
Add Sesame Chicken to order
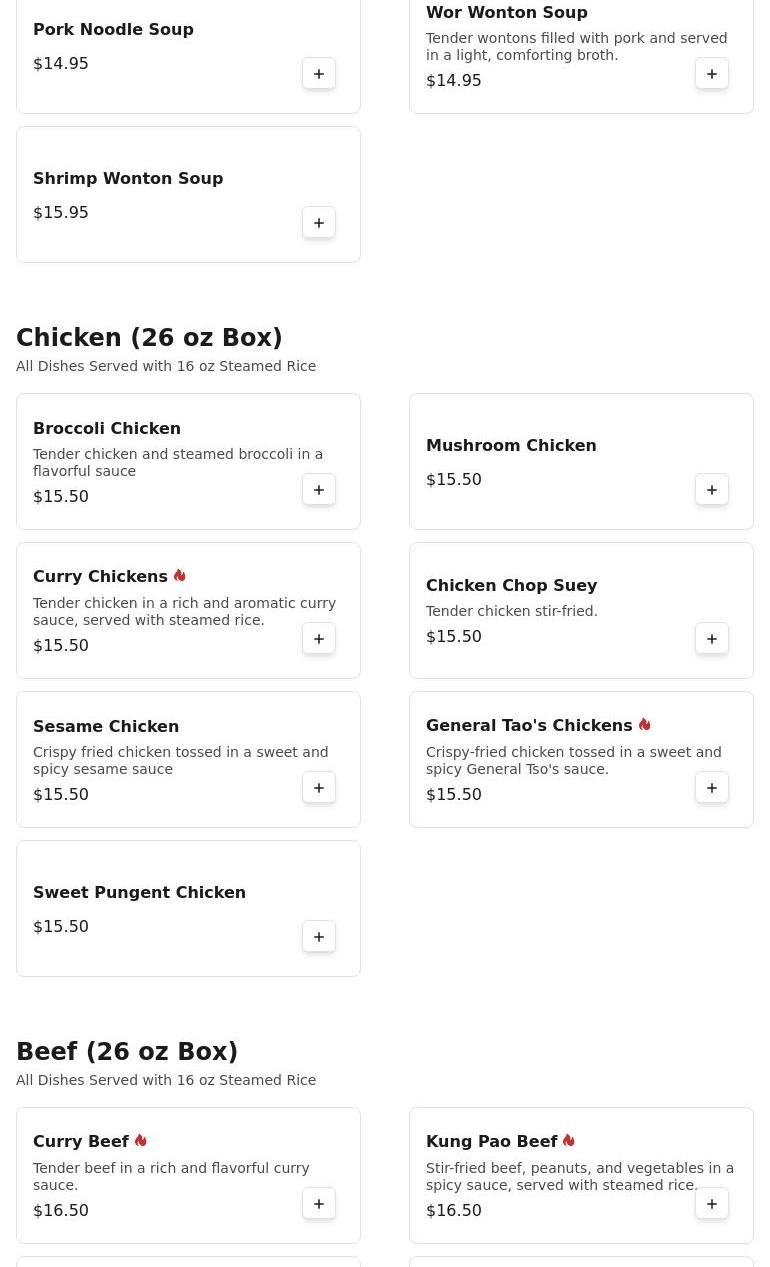click(x=319, y=788)
